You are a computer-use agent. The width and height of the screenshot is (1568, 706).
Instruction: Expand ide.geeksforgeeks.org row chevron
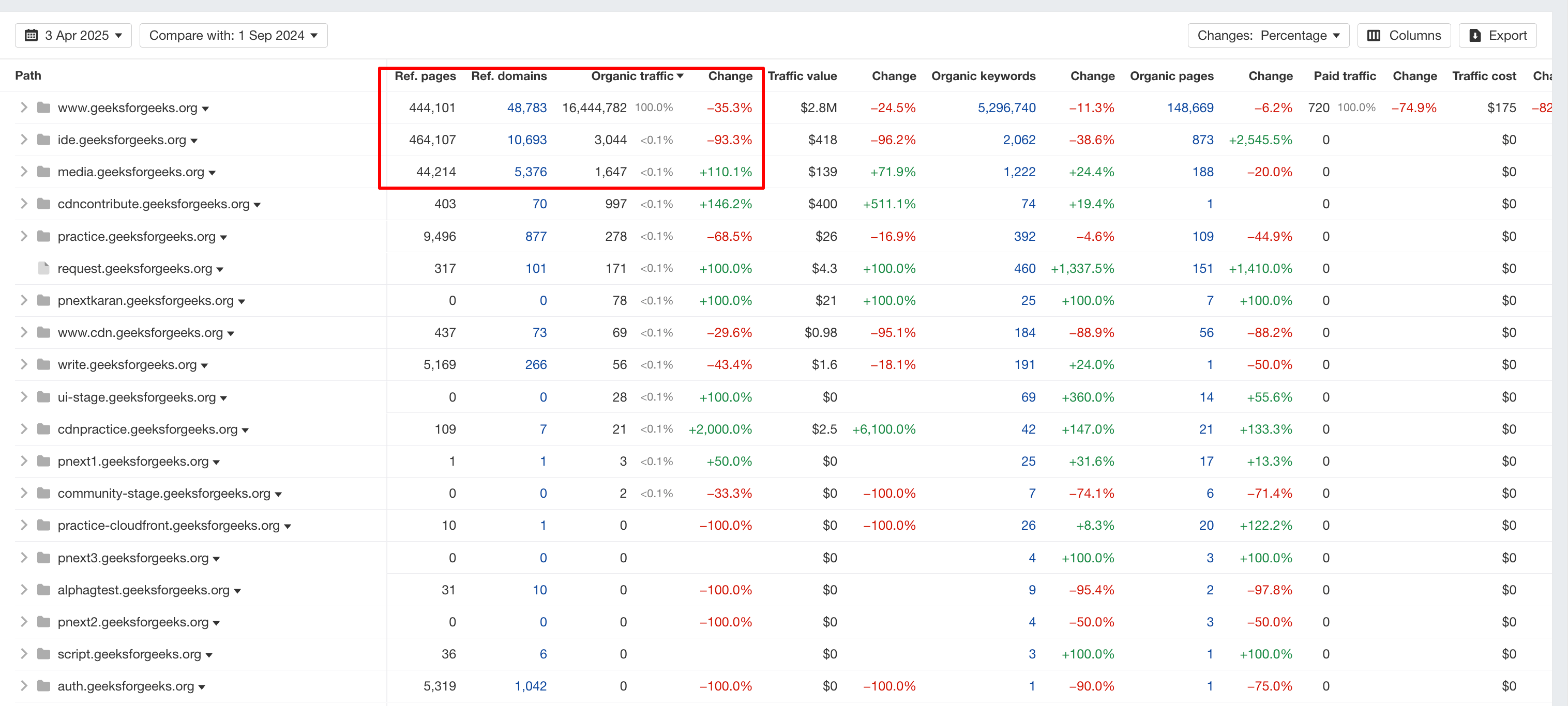pos(24,140)
